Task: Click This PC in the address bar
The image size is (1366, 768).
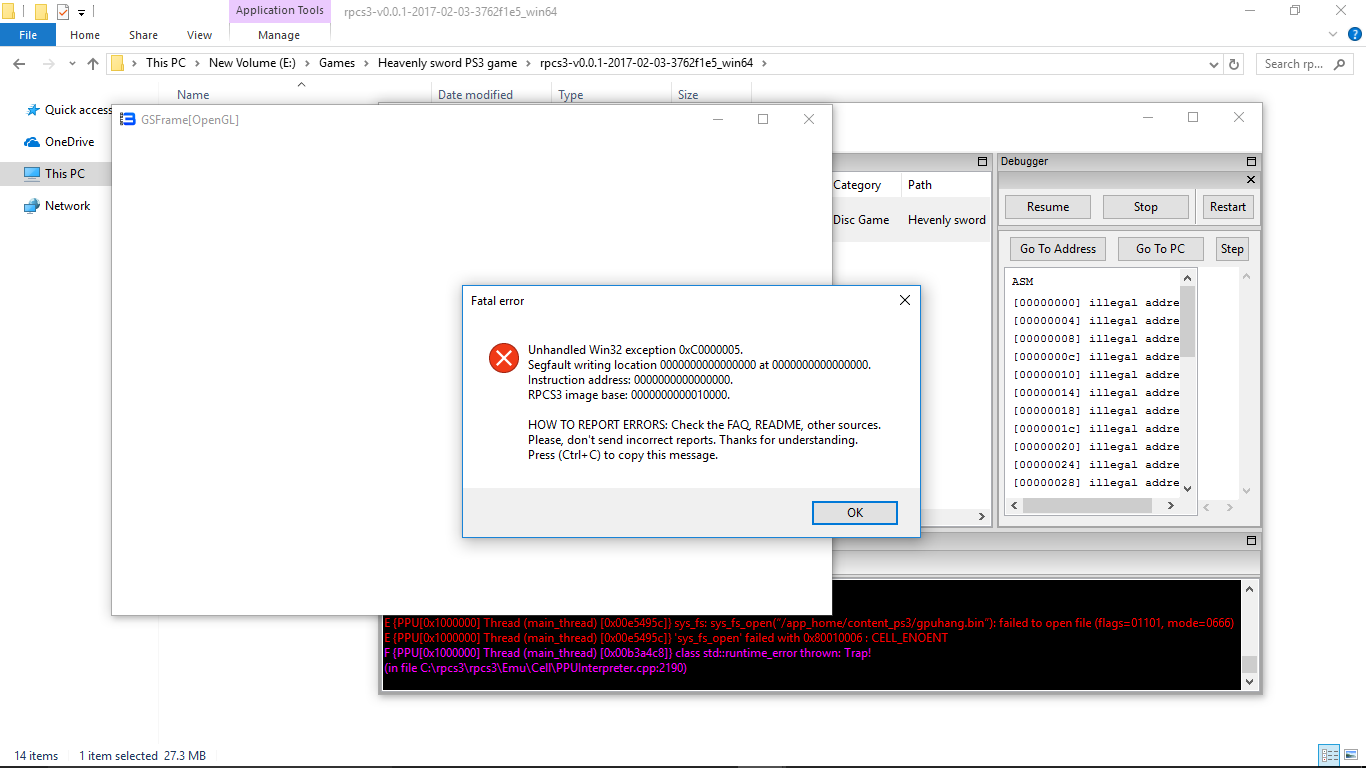Action: coord(165,63)
